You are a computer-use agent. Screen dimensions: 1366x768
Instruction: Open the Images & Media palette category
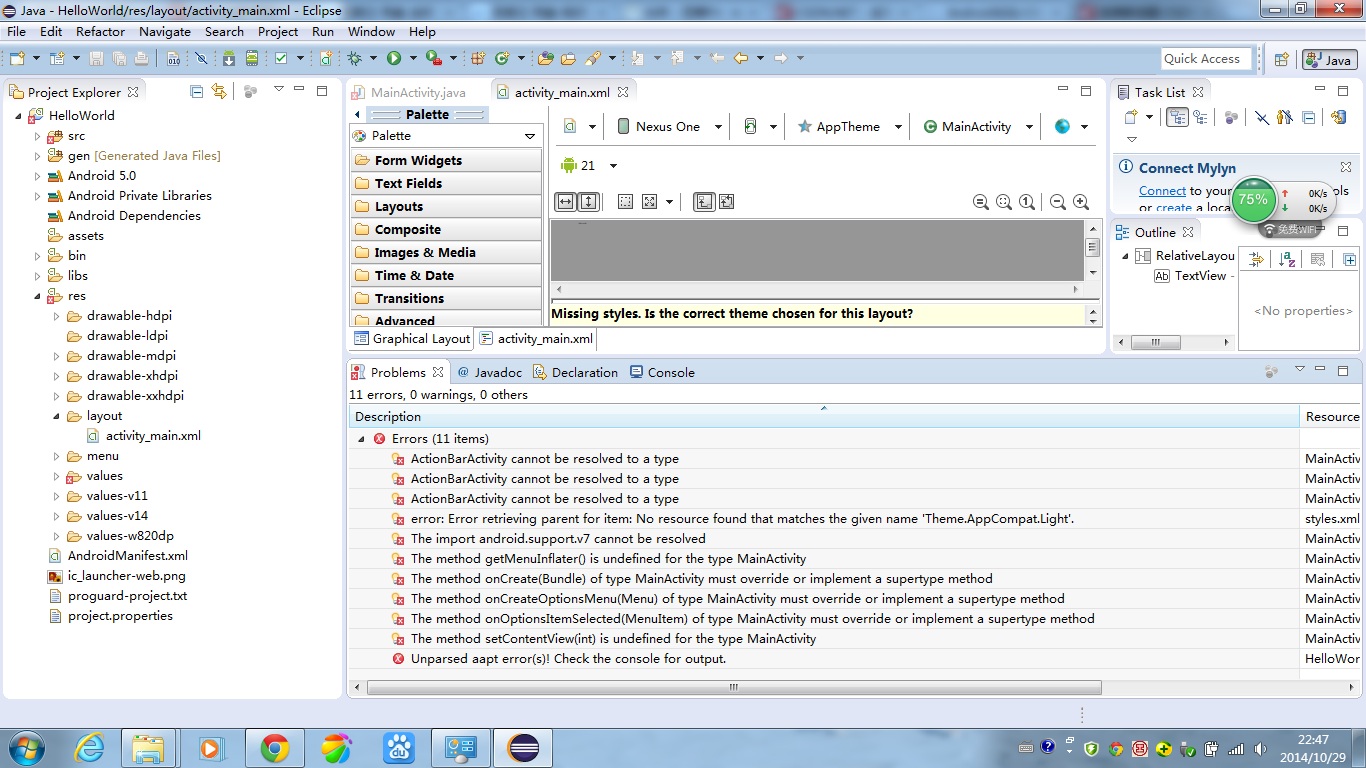click(x=446, y=252)
